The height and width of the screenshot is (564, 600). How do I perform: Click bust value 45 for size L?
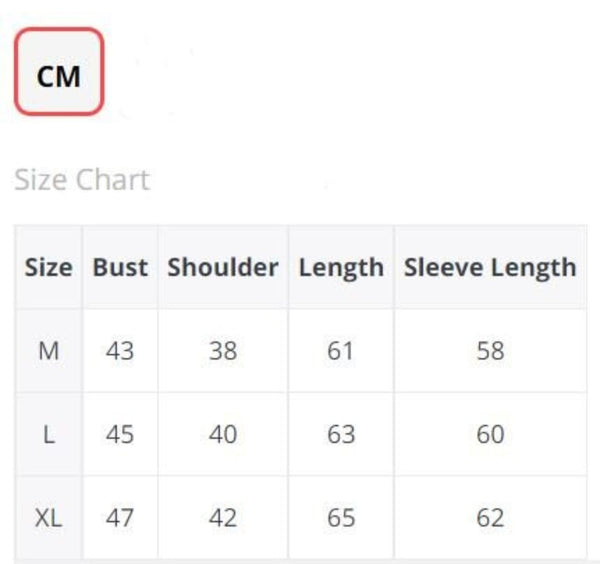[120, 435]
